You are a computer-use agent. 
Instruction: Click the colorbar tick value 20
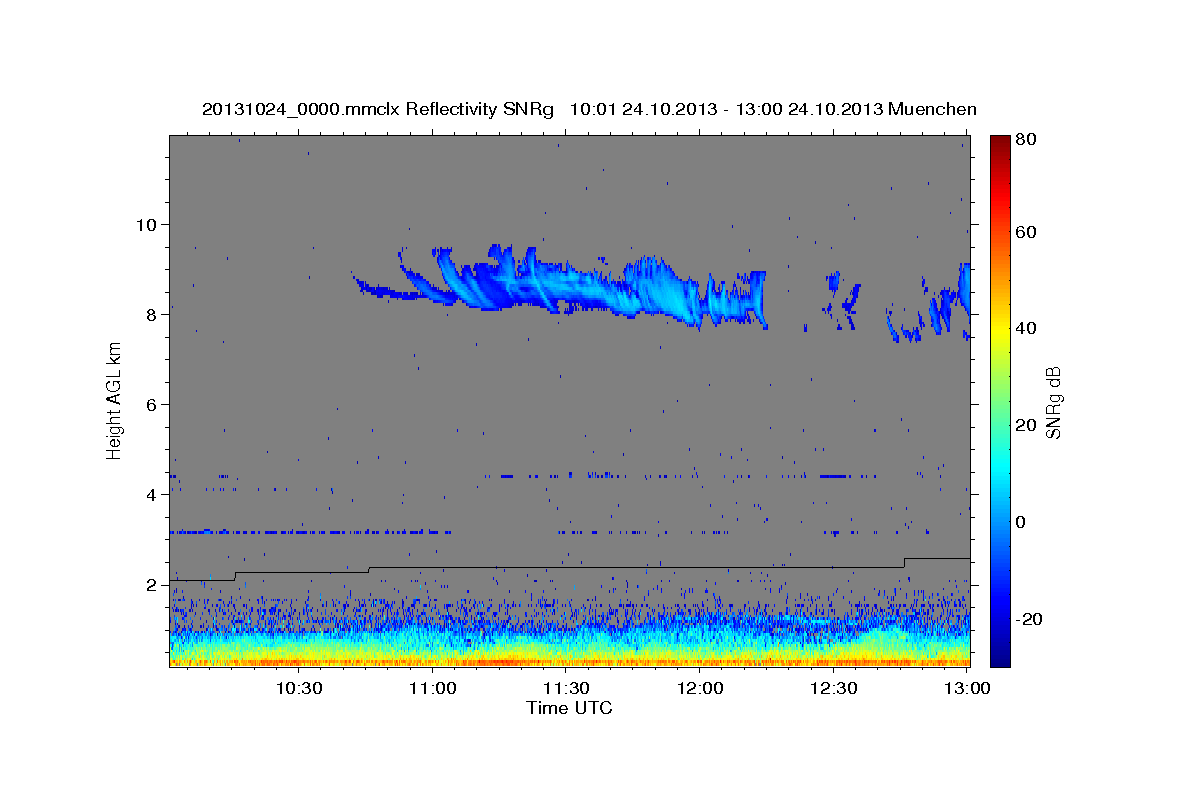pyautogui.click(x=1026, y=425)
